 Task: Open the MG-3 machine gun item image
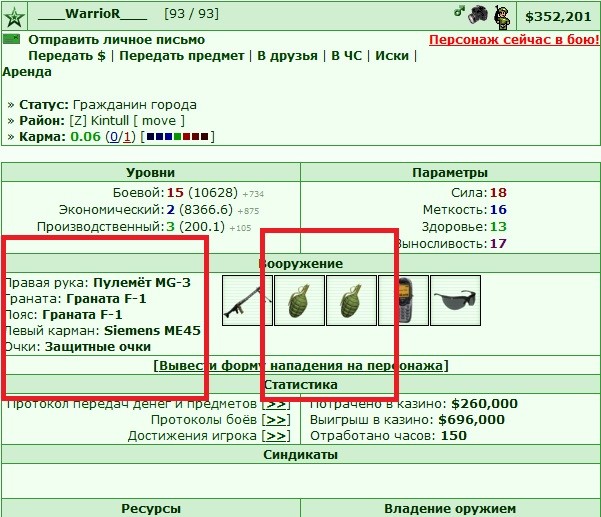point(247,300)
